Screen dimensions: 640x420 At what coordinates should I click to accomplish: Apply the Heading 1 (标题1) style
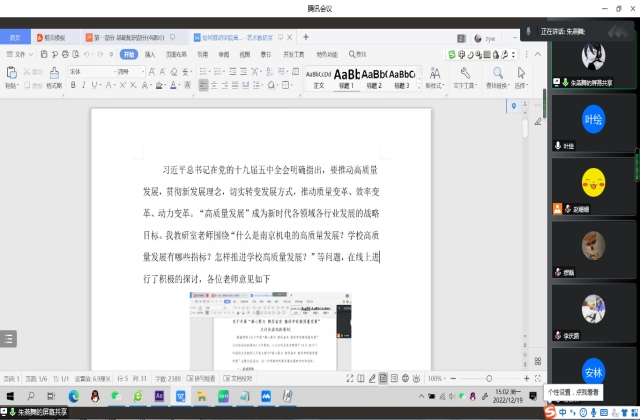pos(346,78)
